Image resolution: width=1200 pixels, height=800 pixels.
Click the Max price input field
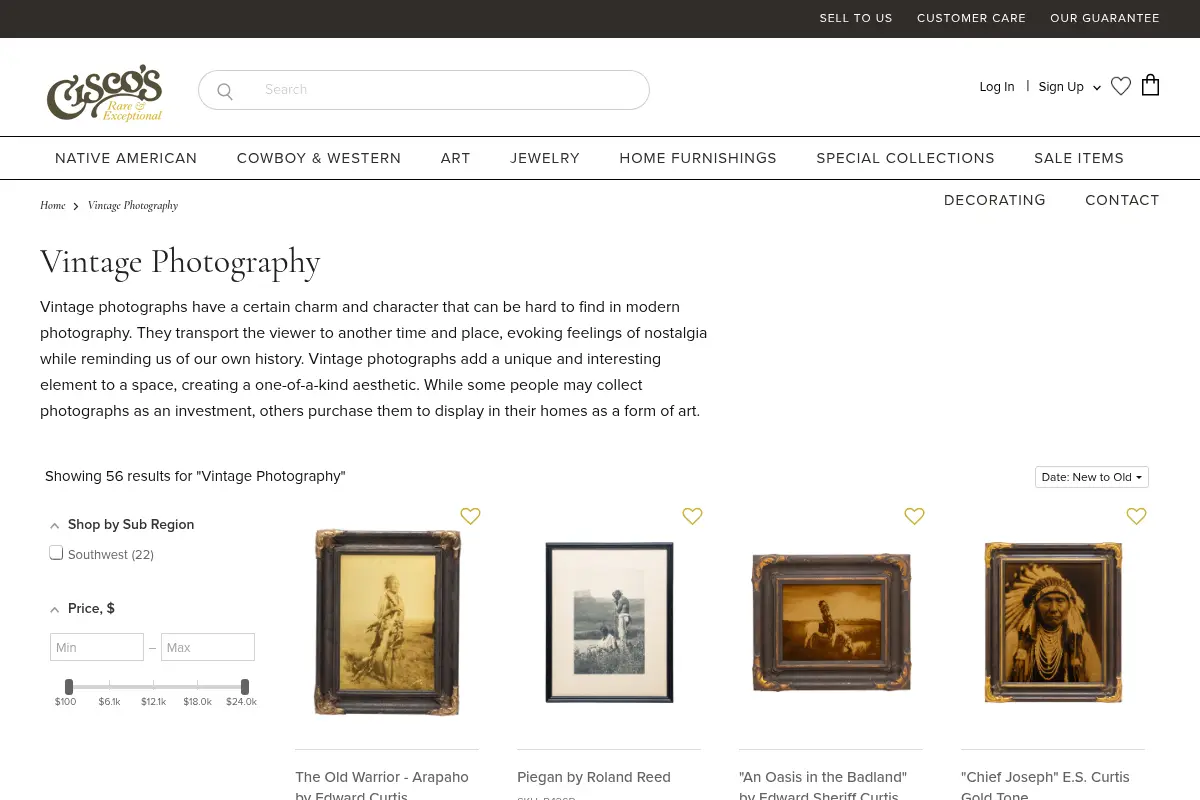pyautogui.click(x=208, y=647)
